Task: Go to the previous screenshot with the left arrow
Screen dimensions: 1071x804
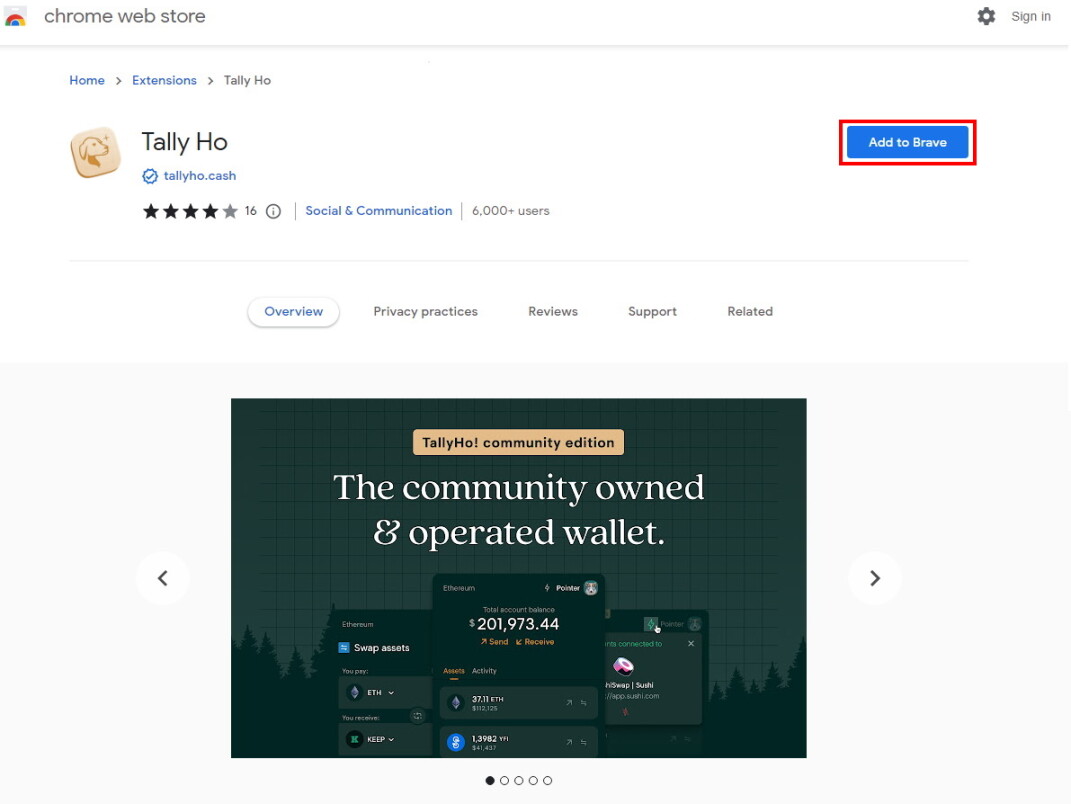Action: click(x=163, y=578)
